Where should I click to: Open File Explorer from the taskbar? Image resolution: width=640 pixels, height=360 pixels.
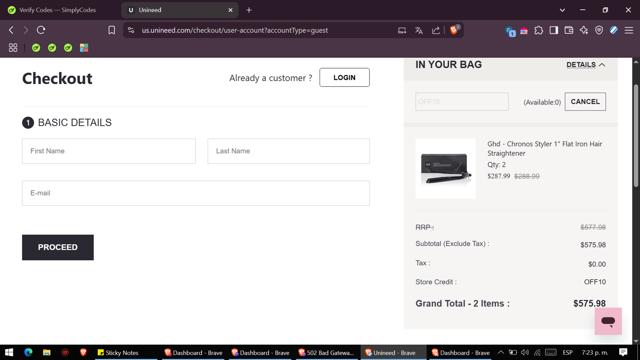pyautogui.click(x=47, y=352)
